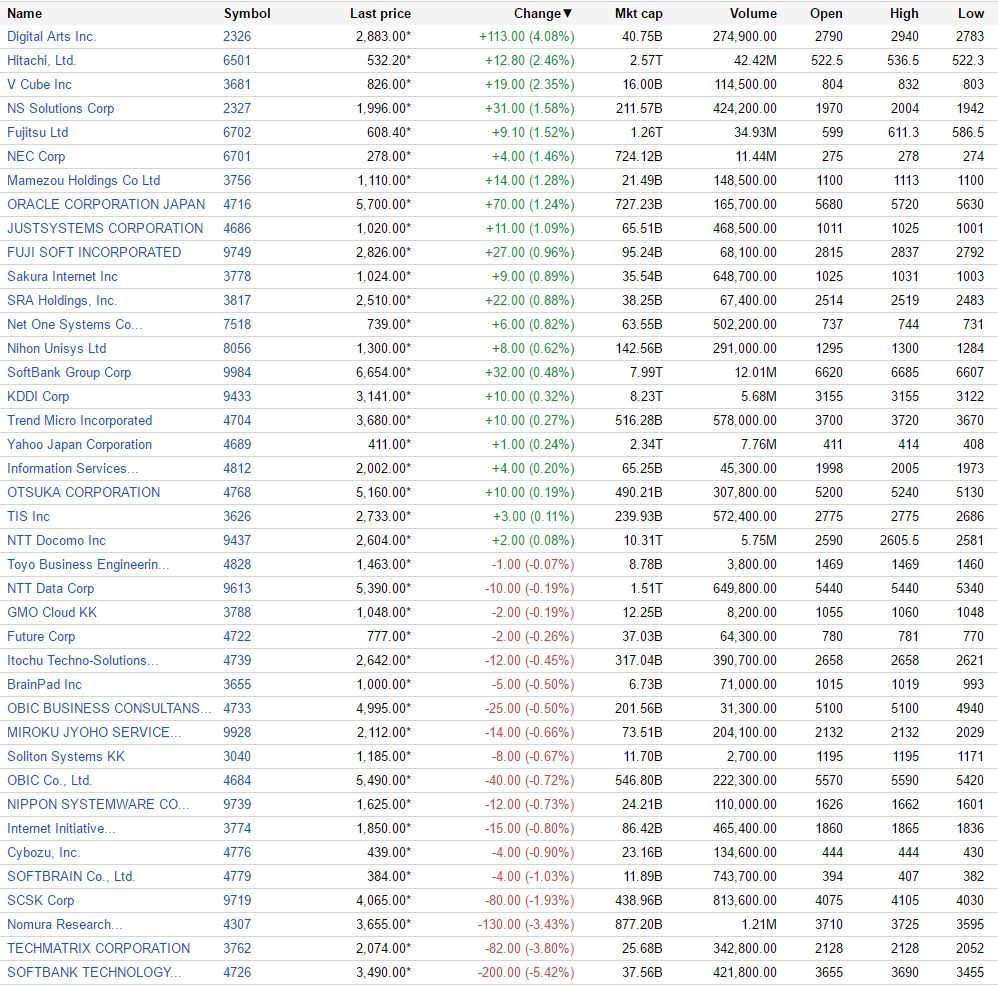This screenshot has height=985, width=998.
Task: Open Toyo Business Engineerin... link
Action: point(88,565)
